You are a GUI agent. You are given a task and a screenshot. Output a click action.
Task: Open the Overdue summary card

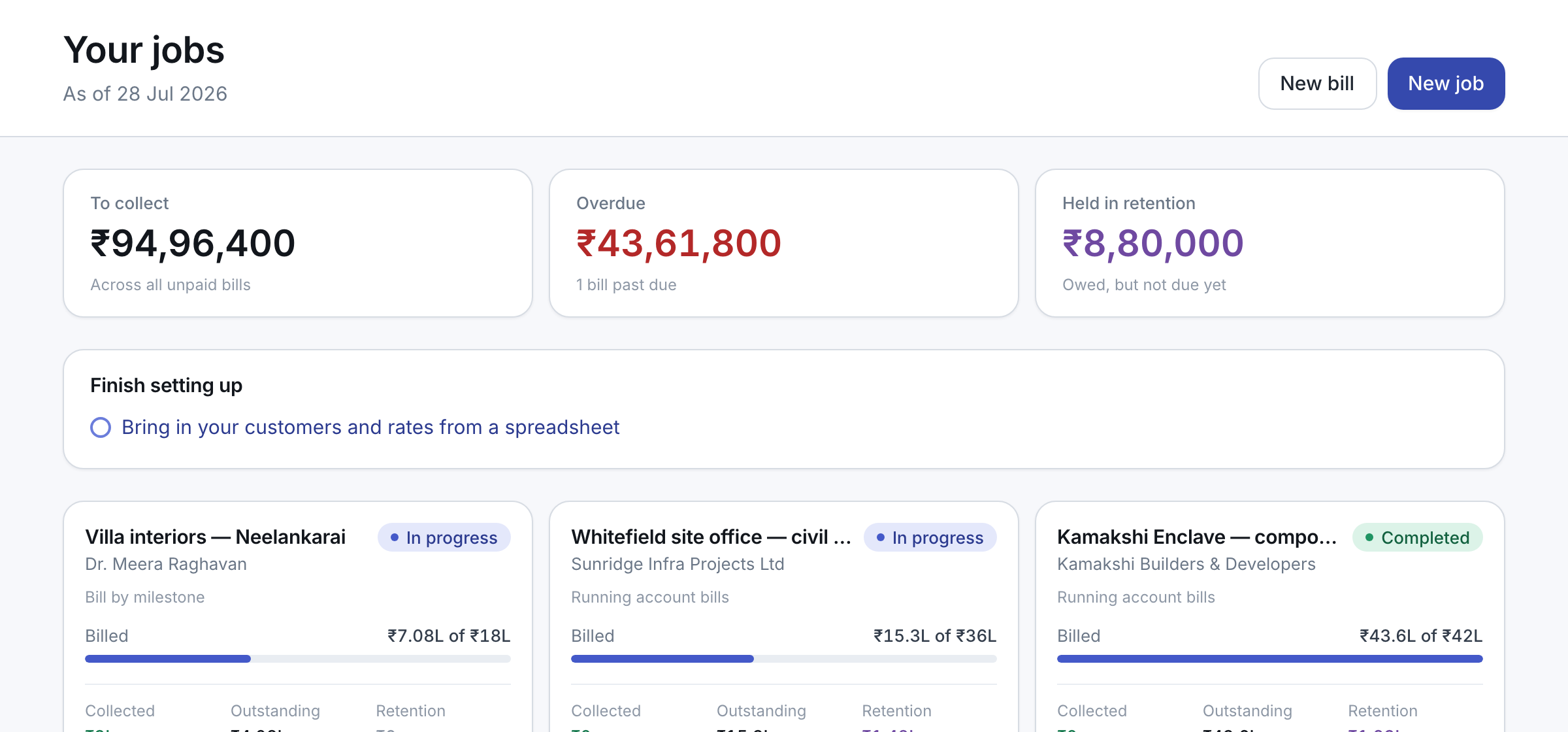pyautogui.click(x=784, y=243)
